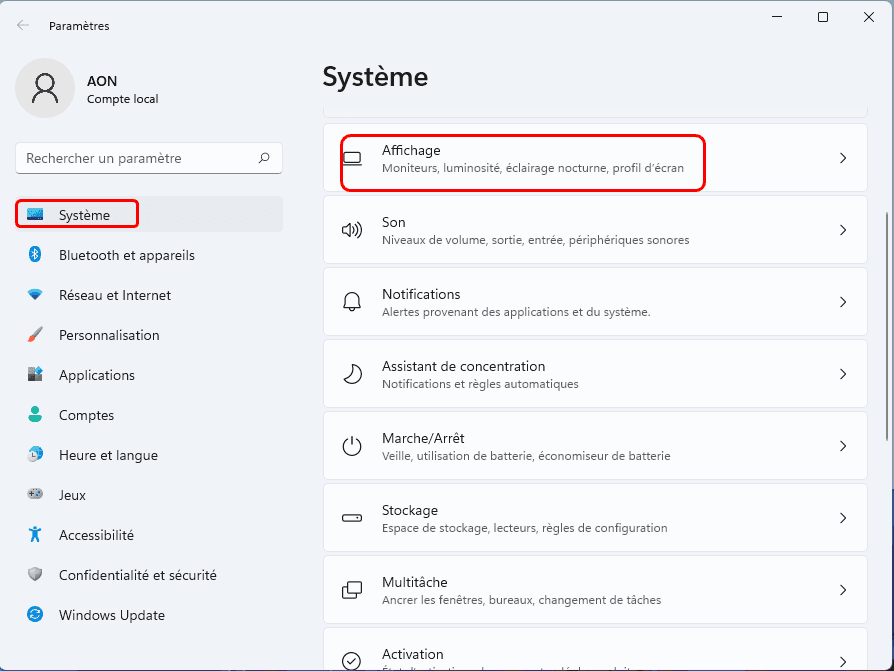Select the Comptes sidebar category

click(x=86, y=415)
